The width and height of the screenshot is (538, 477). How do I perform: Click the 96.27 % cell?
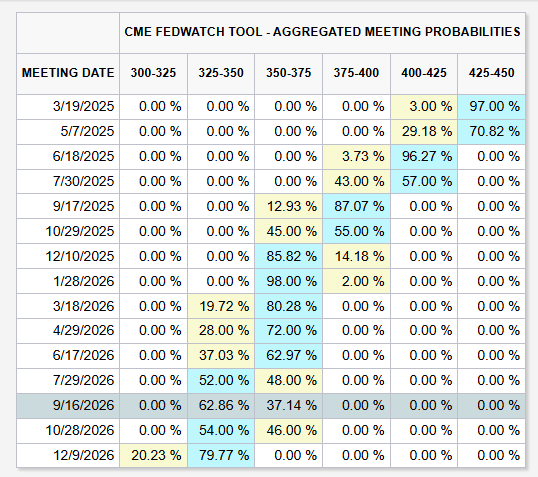(424, 157)
